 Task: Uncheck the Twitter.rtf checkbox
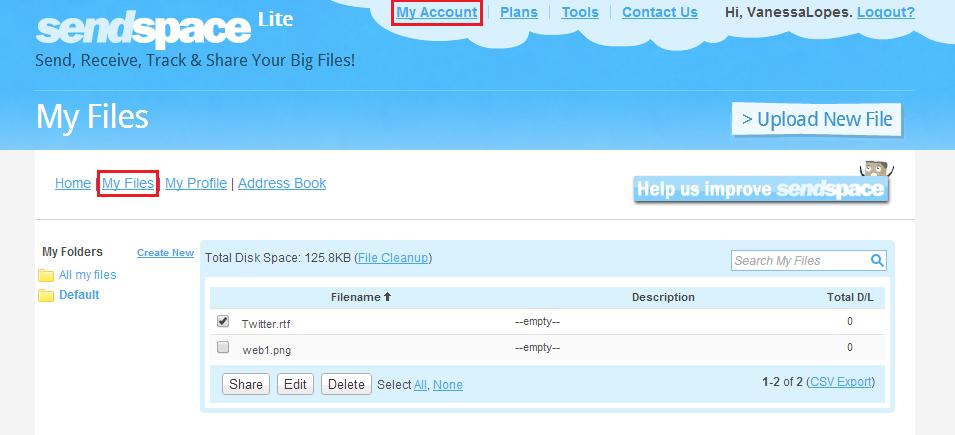click(223, 322)
